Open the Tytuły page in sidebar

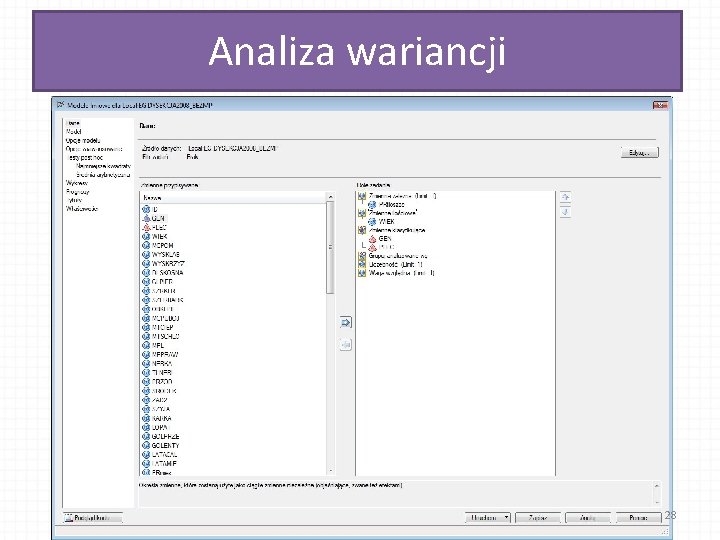(x=74, y=200)
